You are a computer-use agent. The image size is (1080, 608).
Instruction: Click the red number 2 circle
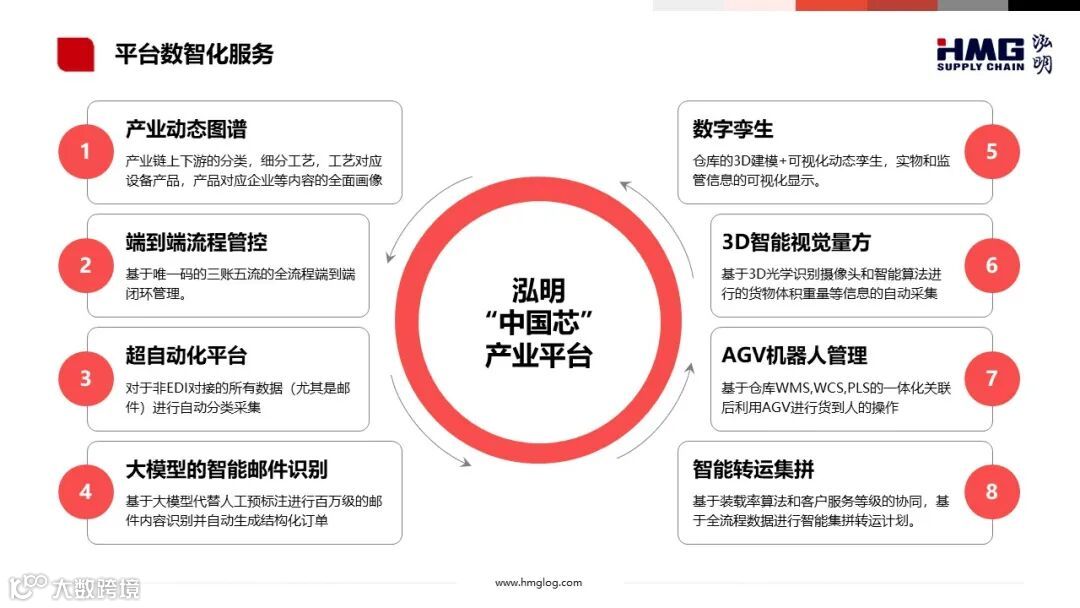[x=85, y=265]
